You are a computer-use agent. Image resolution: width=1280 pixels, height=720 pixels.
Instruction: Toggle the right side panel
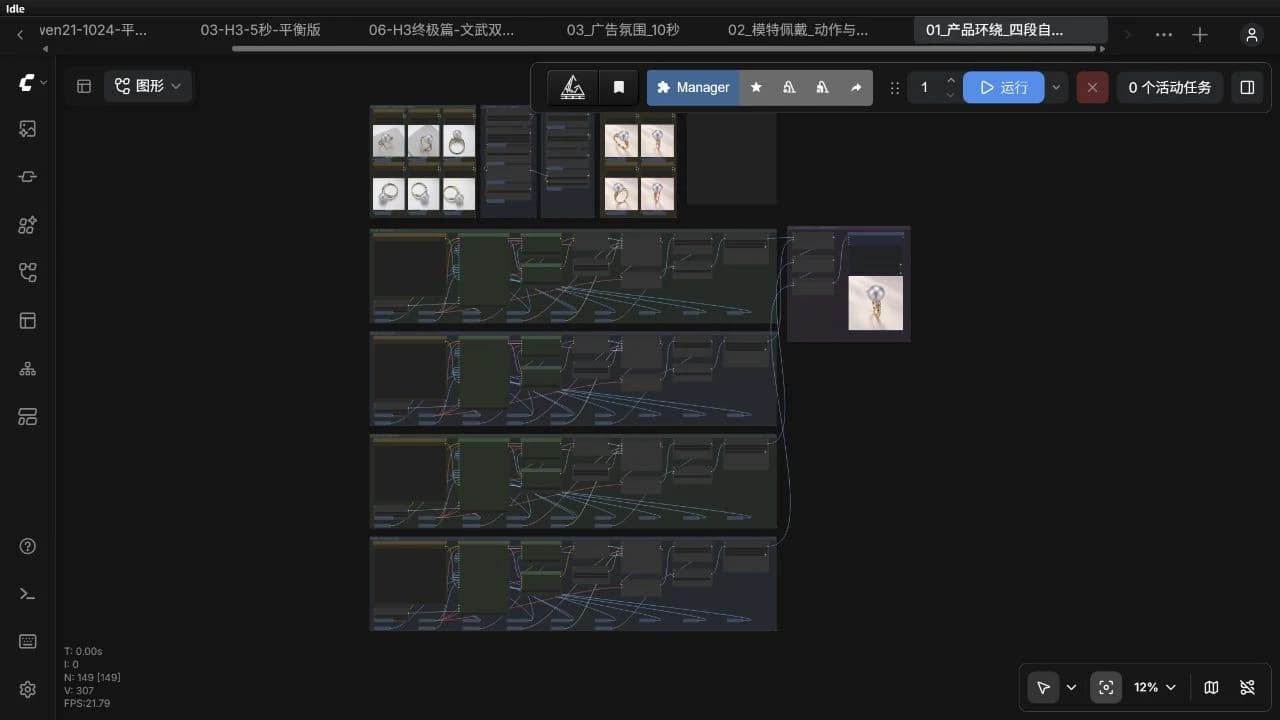(x=1247, y=87)
